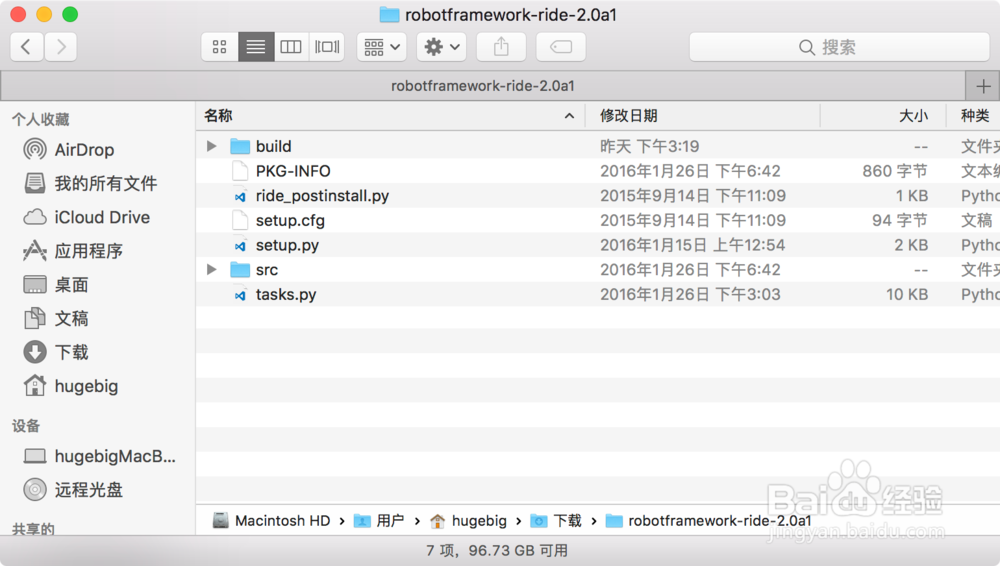Select the robotframework-ride-2.0a1 tab
This screenshot has height=566, width=1000.
coord(483,86)
